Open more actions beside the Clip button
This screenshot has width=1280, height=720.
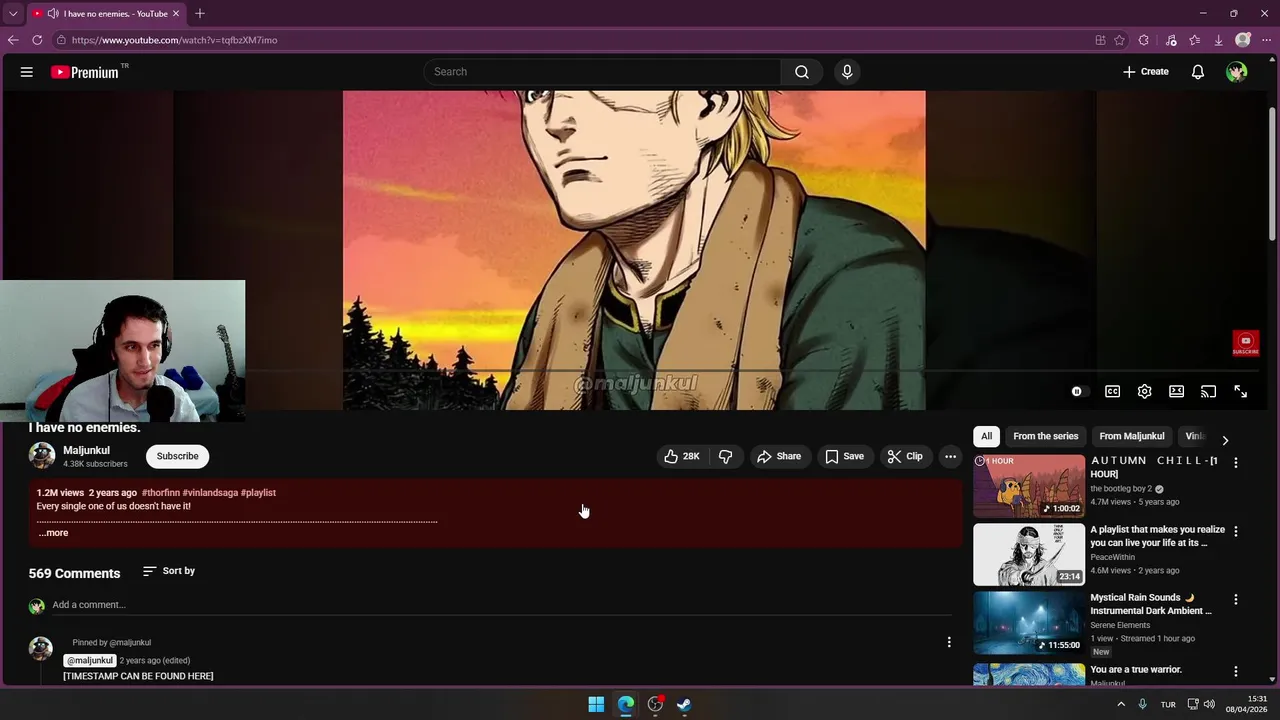coord(950,456)
